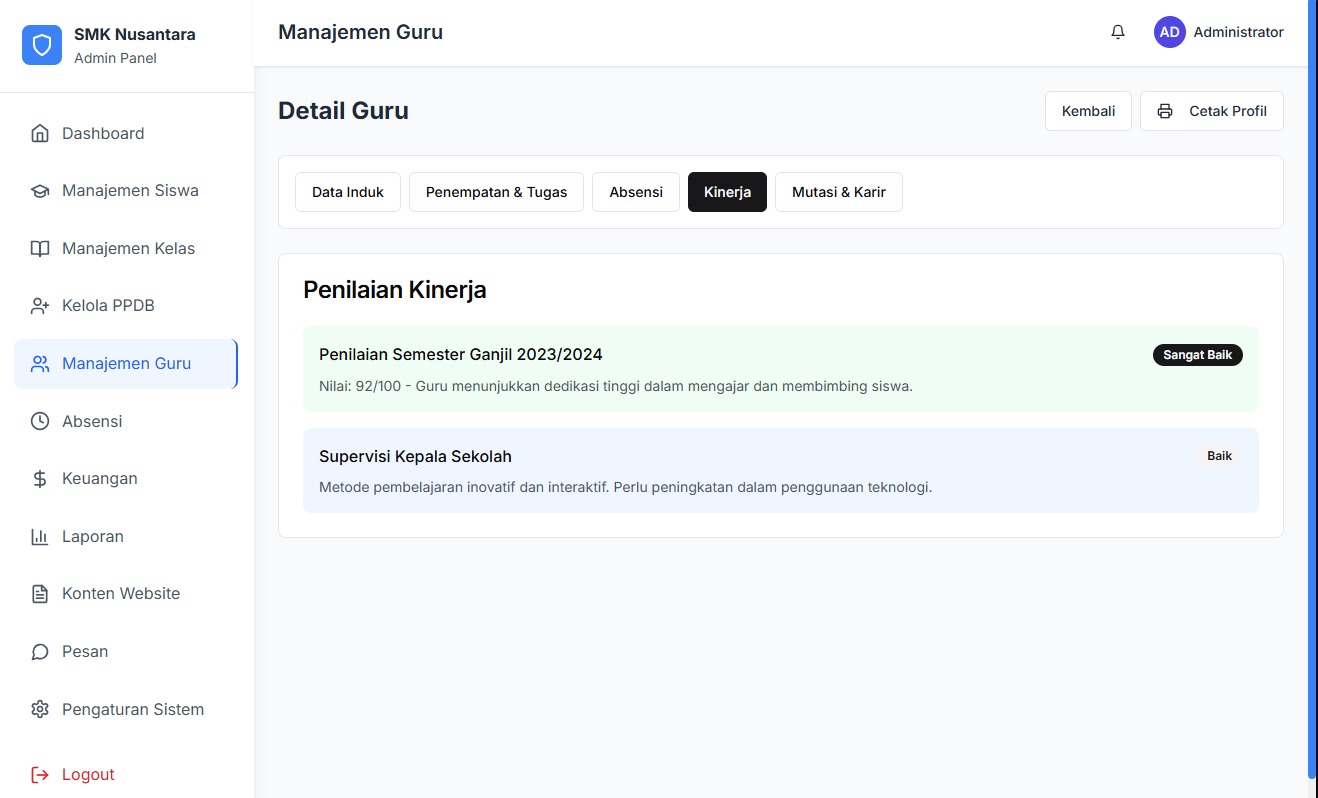Screen dimensions: 1318x798
Task: Click the AD avatar circle
Action: click(x=1169, y=32)
